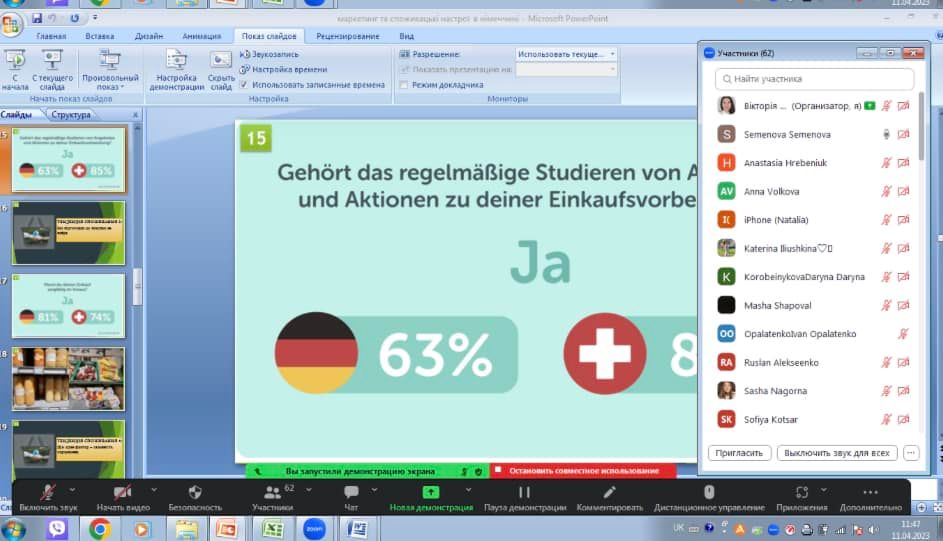The height and width of the screenshot is (541, 943).
Task: Open the Дизайн ribbon tab
Action: [x=149, y=36]
